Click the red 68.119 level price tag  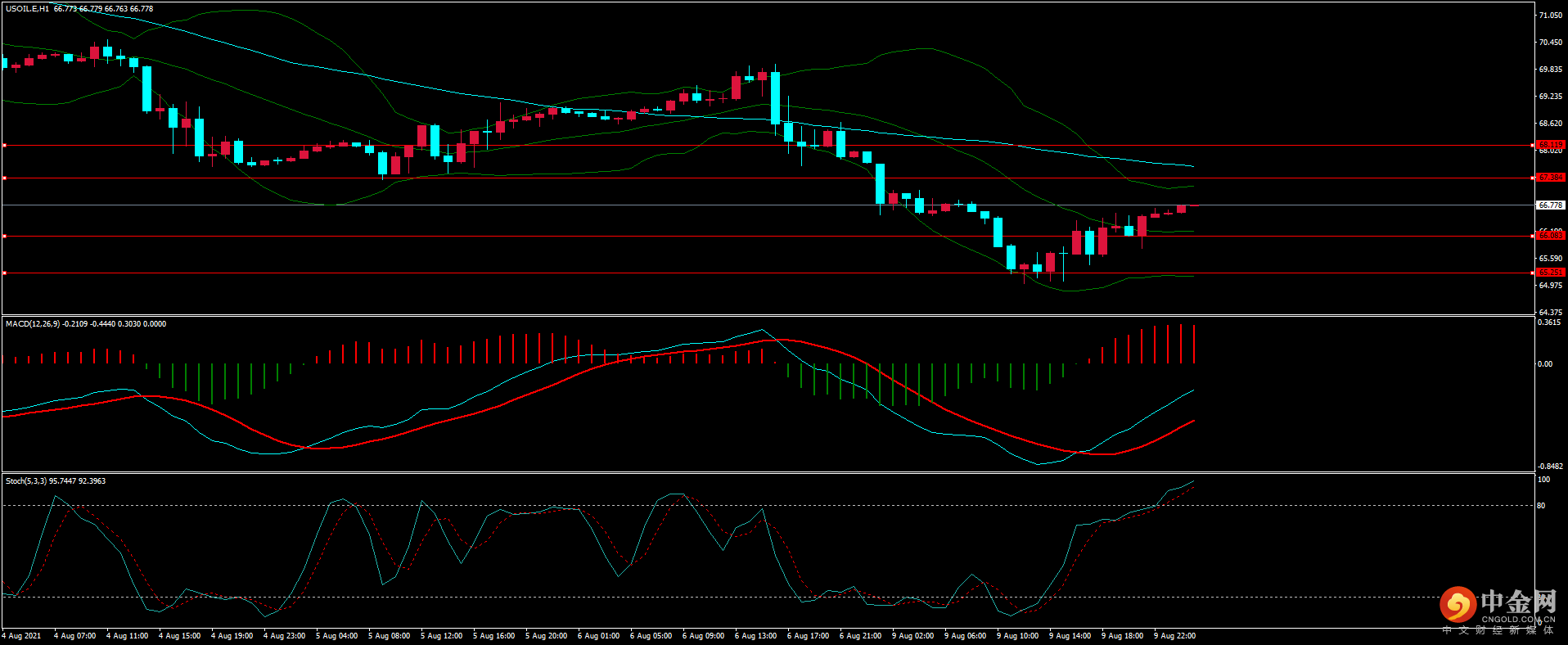1551,145
